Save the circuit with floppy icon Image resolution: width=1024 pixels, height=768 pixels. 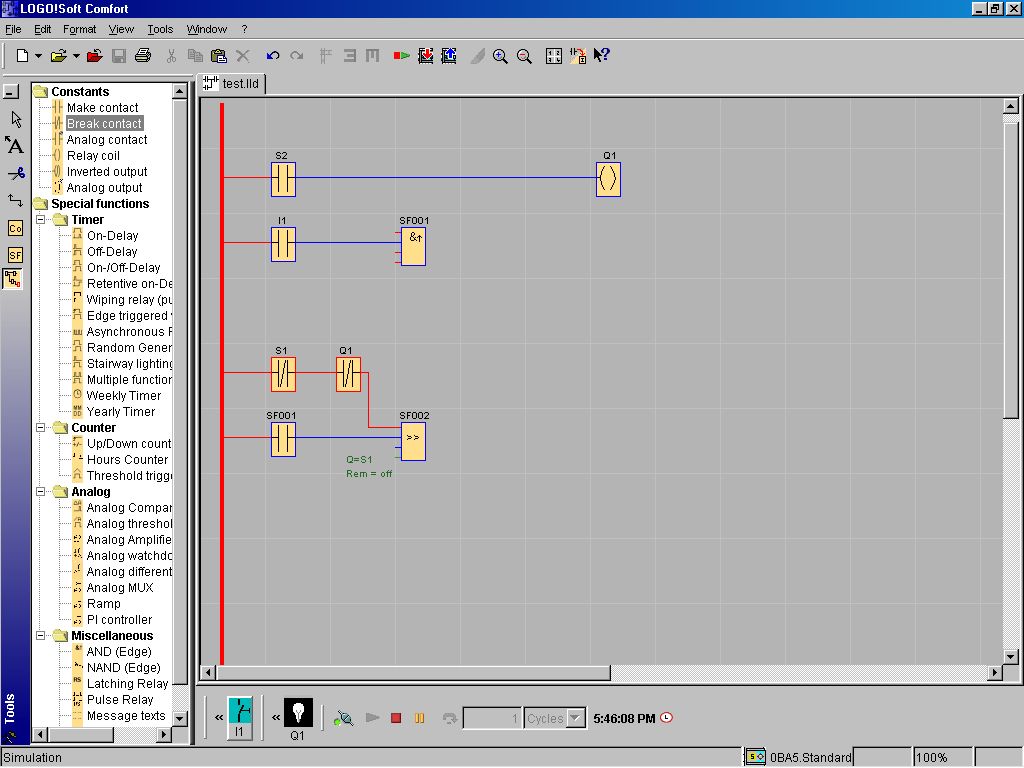[x=119, y=56]
